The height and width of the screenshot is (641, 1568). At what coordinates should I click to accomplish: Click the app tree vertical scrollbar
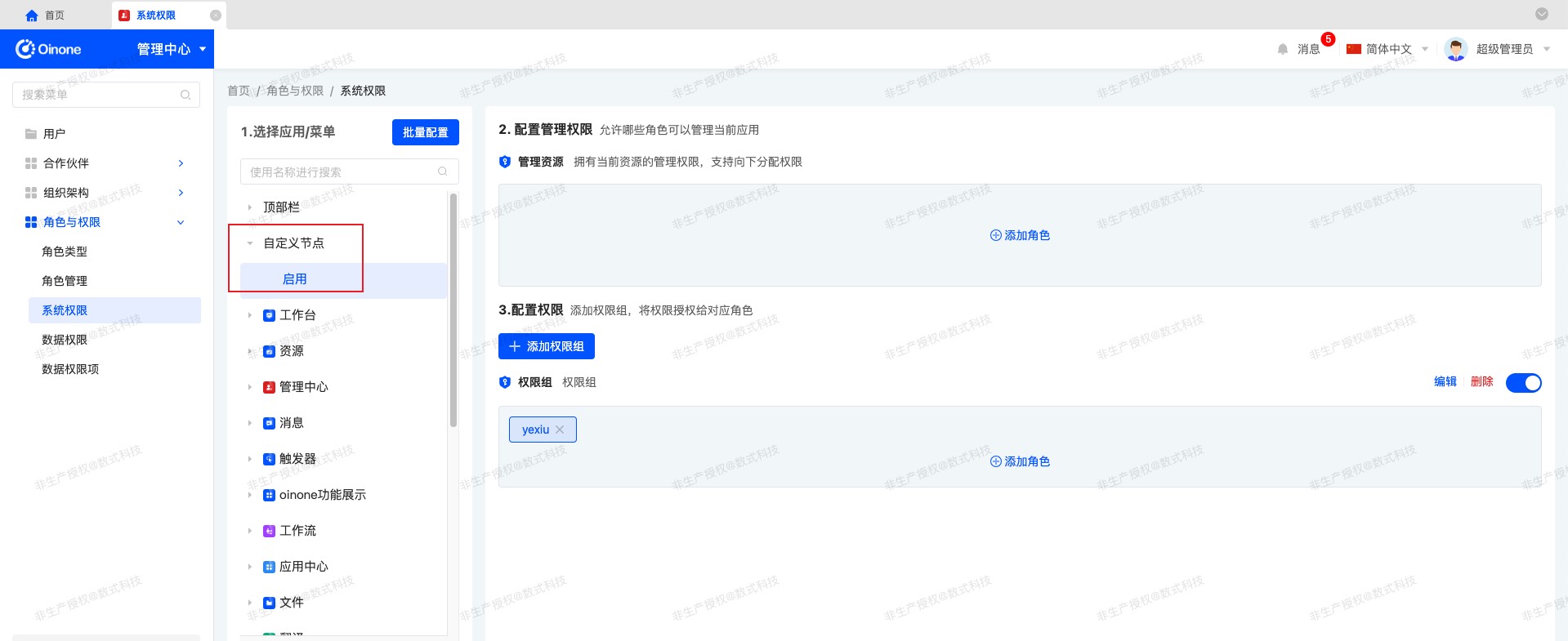click(453, 310)
